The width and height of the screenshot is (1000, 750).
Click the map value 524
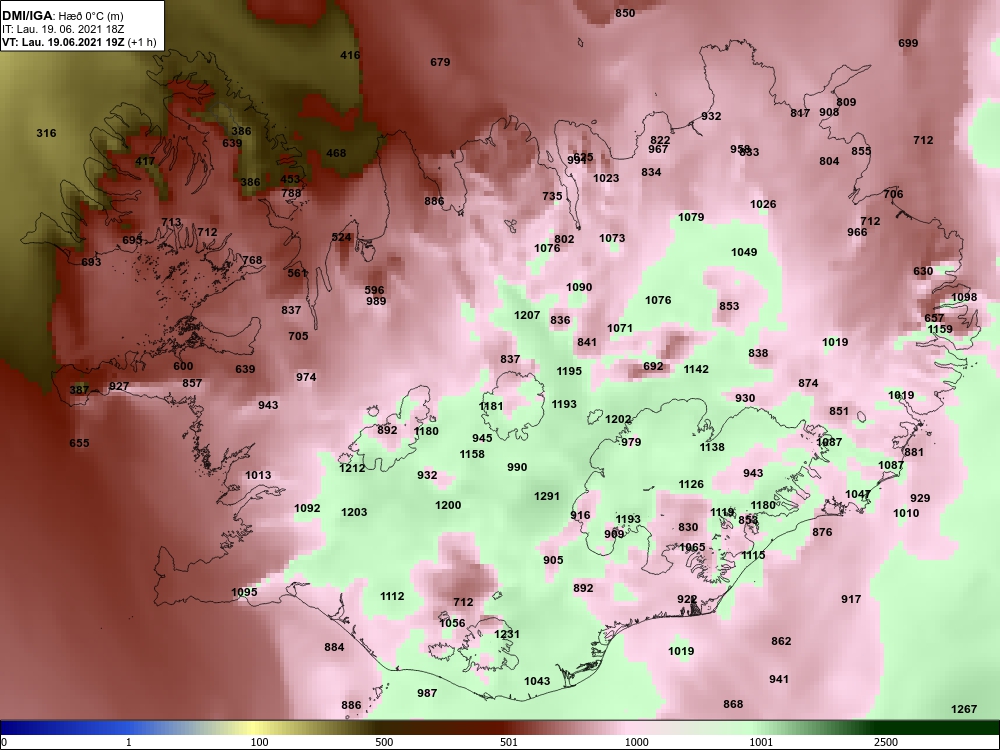point(341,237)
